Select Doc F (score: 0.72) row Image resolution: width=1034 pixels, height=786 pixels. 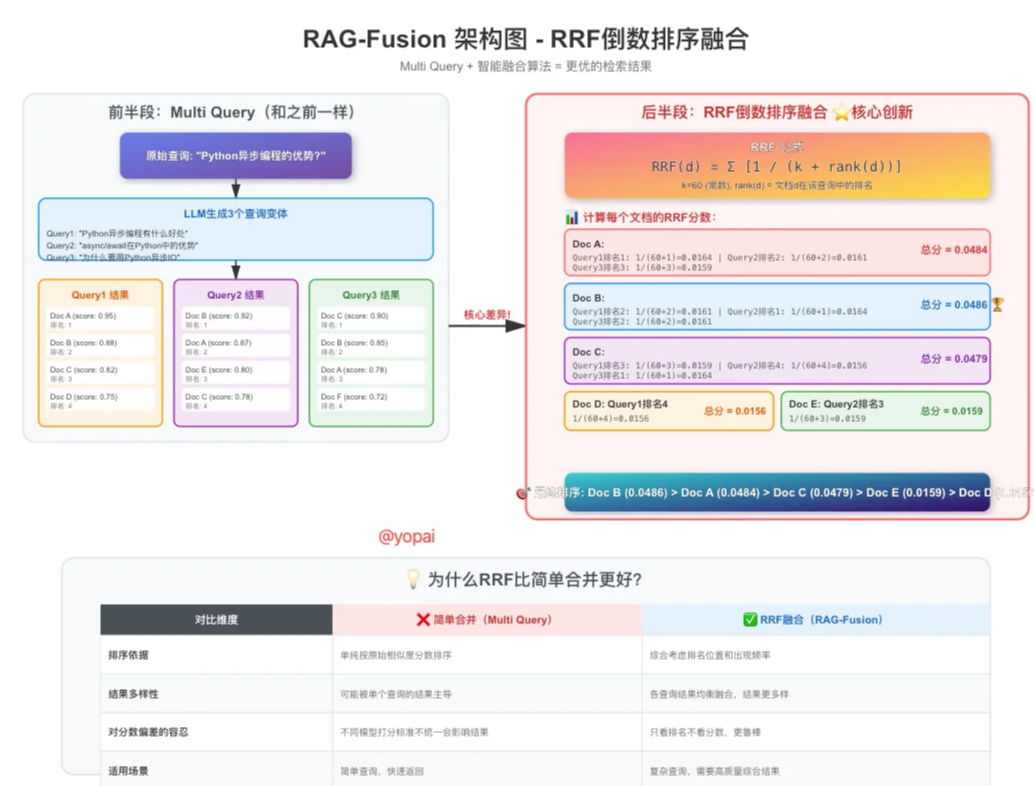(x=371, y=400)
